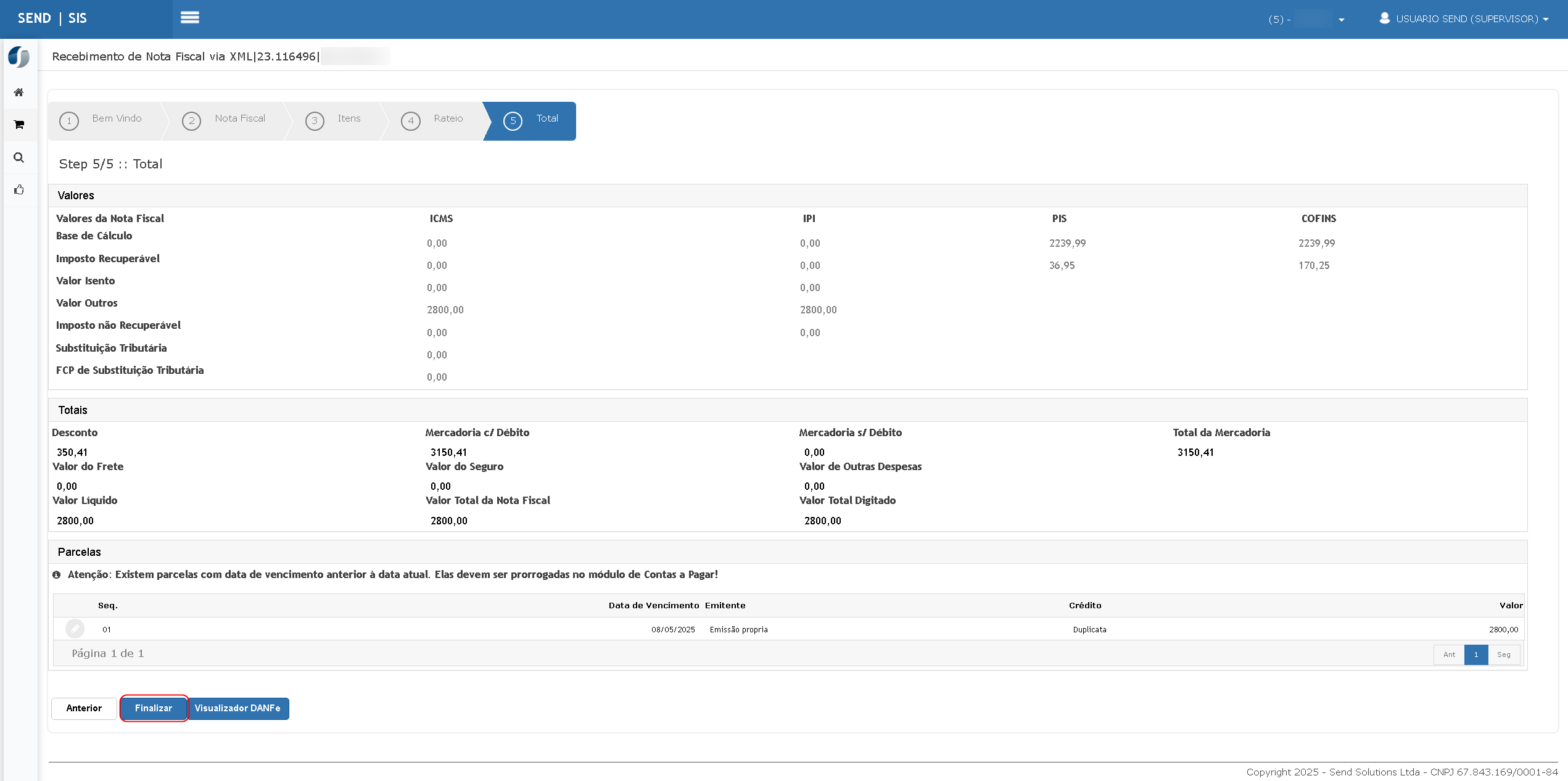Click the home icon in sidebar
Screen dimensions: 1568x781
pos(19,93)
